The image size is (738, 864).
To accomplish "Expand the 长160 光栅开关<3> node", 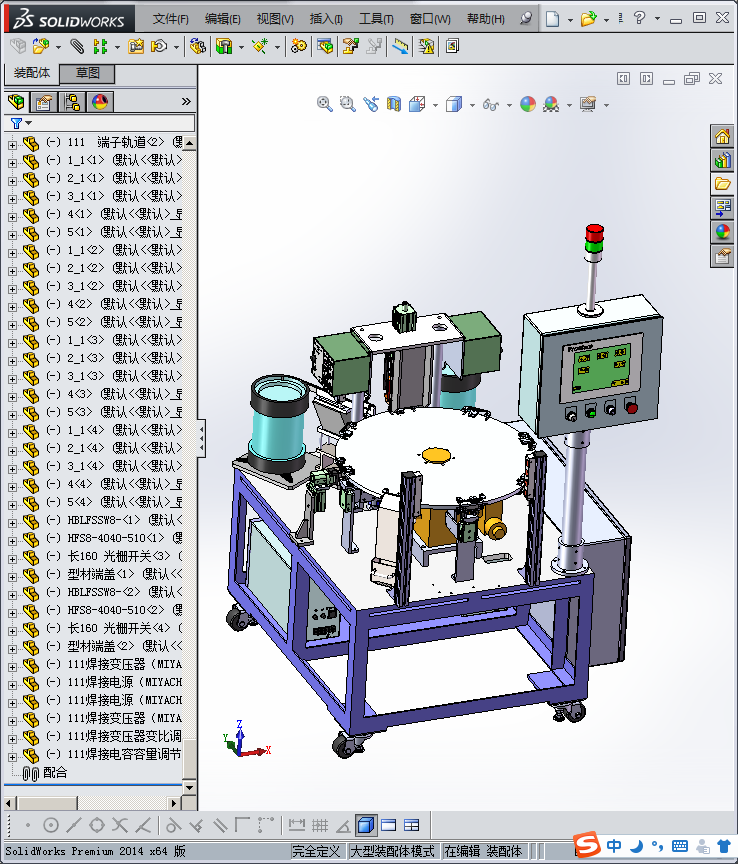I will [12, 559].
